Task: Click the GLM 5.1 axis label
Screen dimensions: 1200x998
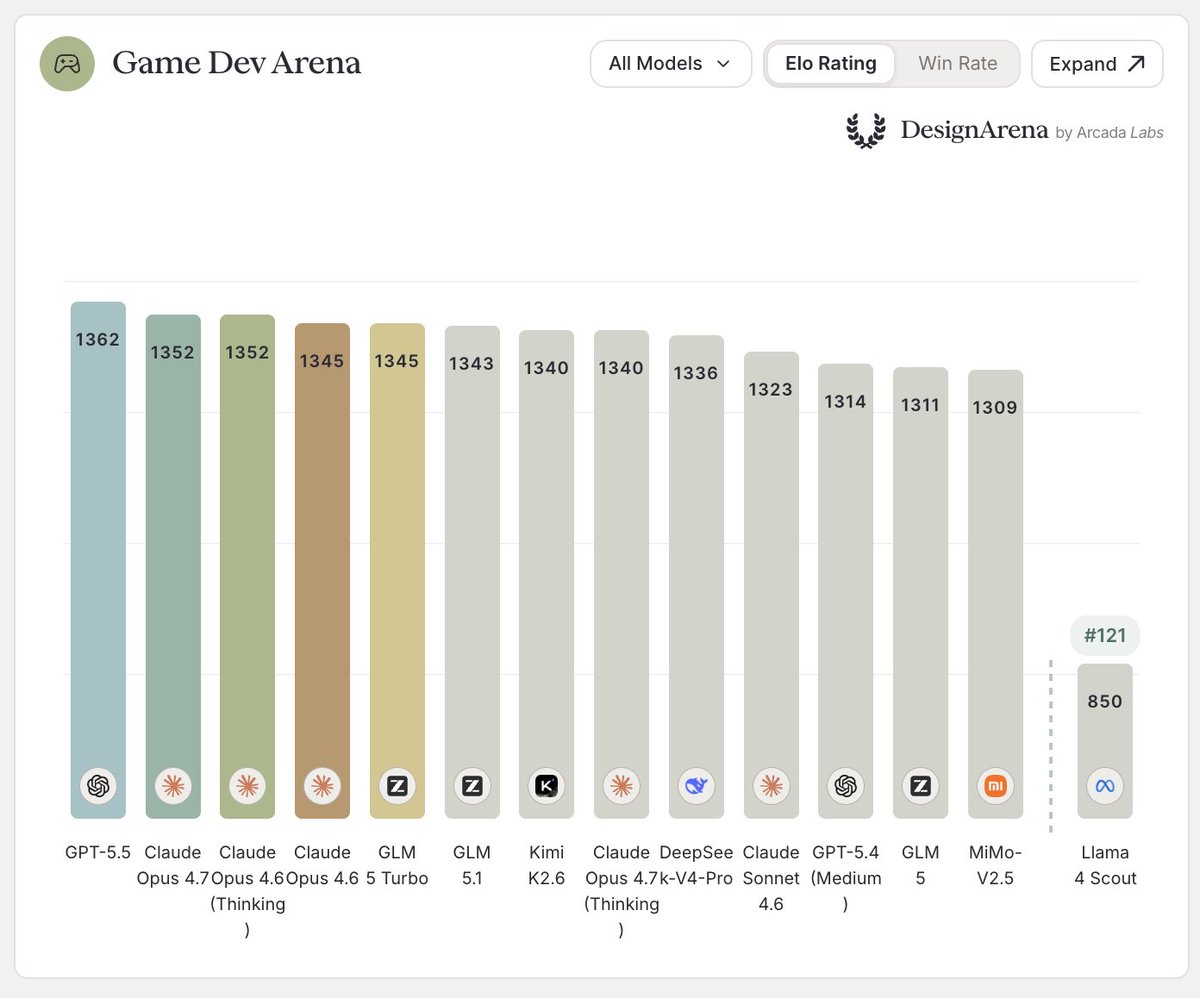Action: 472,866
